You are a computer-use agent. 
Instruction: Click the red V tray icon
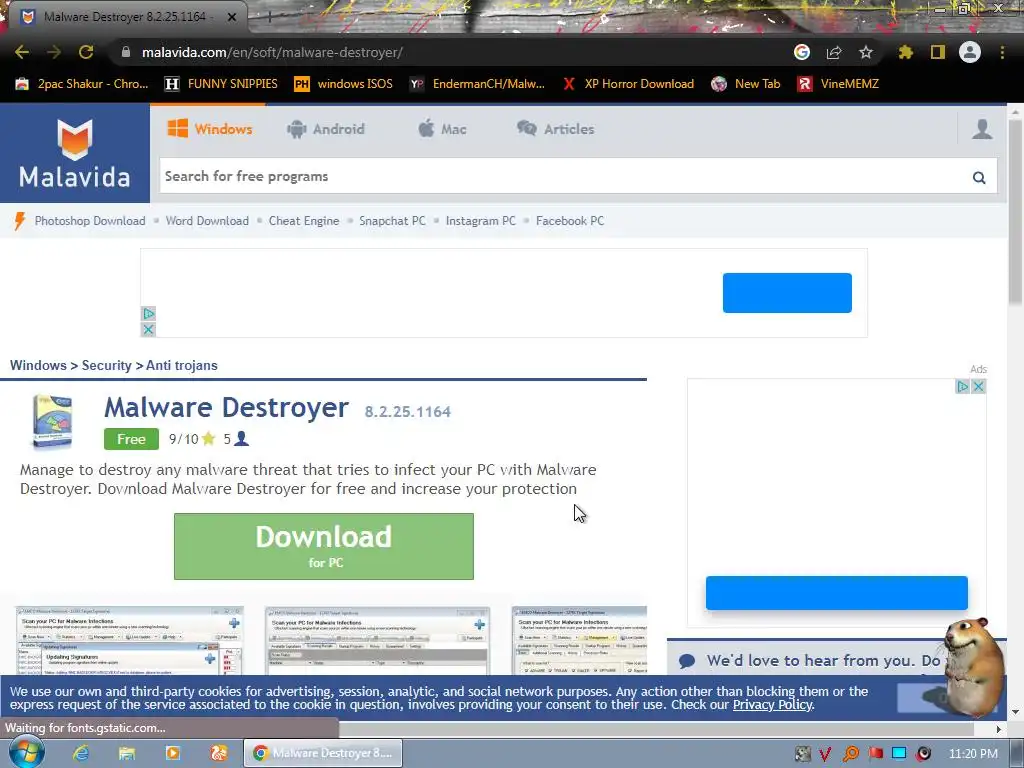click(825, 754)
